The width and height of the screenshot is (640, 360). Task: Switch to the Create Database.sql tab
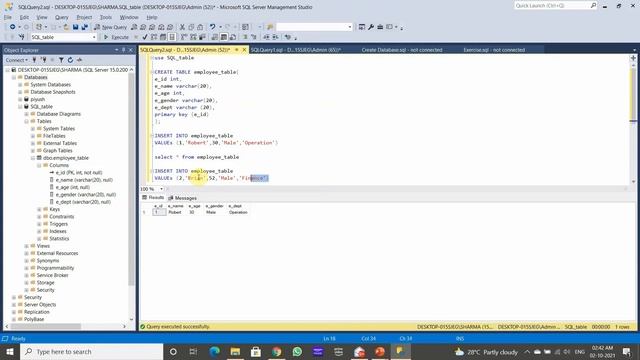coord(402,50)
